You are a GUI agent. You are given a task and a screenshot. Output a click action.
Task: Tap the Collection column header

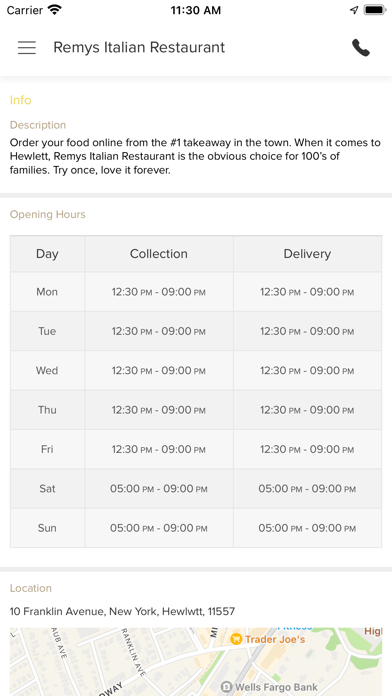click(x=159, y=254)
